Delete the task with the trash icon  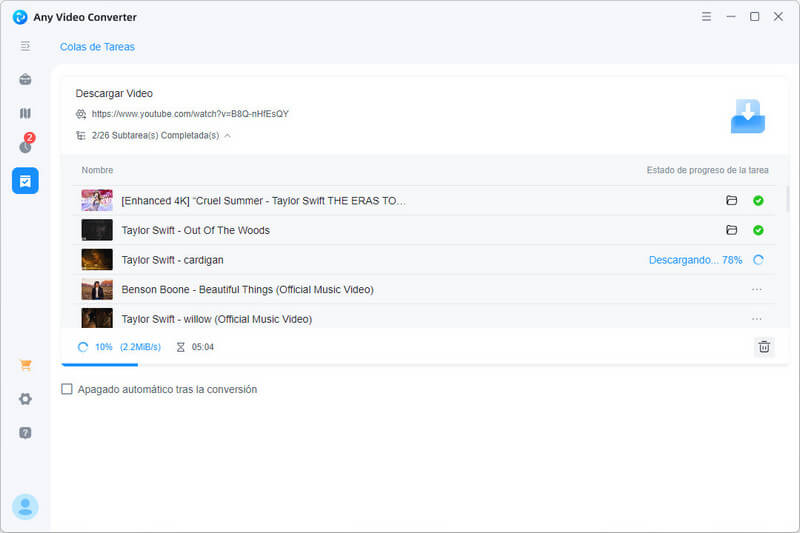pos(764,347)
